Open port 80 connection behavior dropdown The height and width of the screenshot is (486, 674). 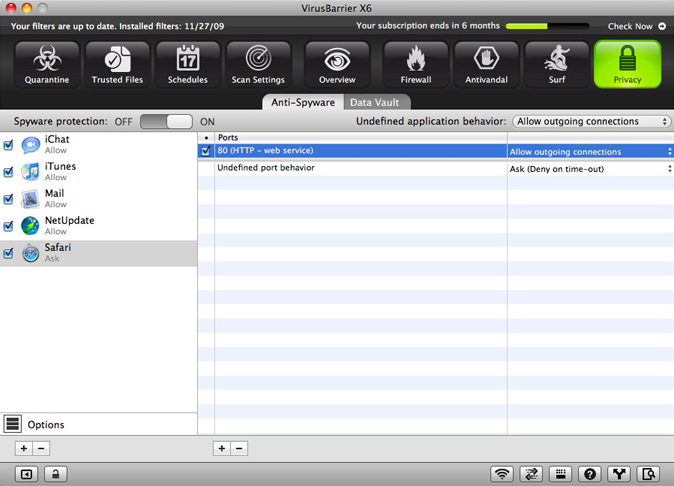tap(589, 151)
